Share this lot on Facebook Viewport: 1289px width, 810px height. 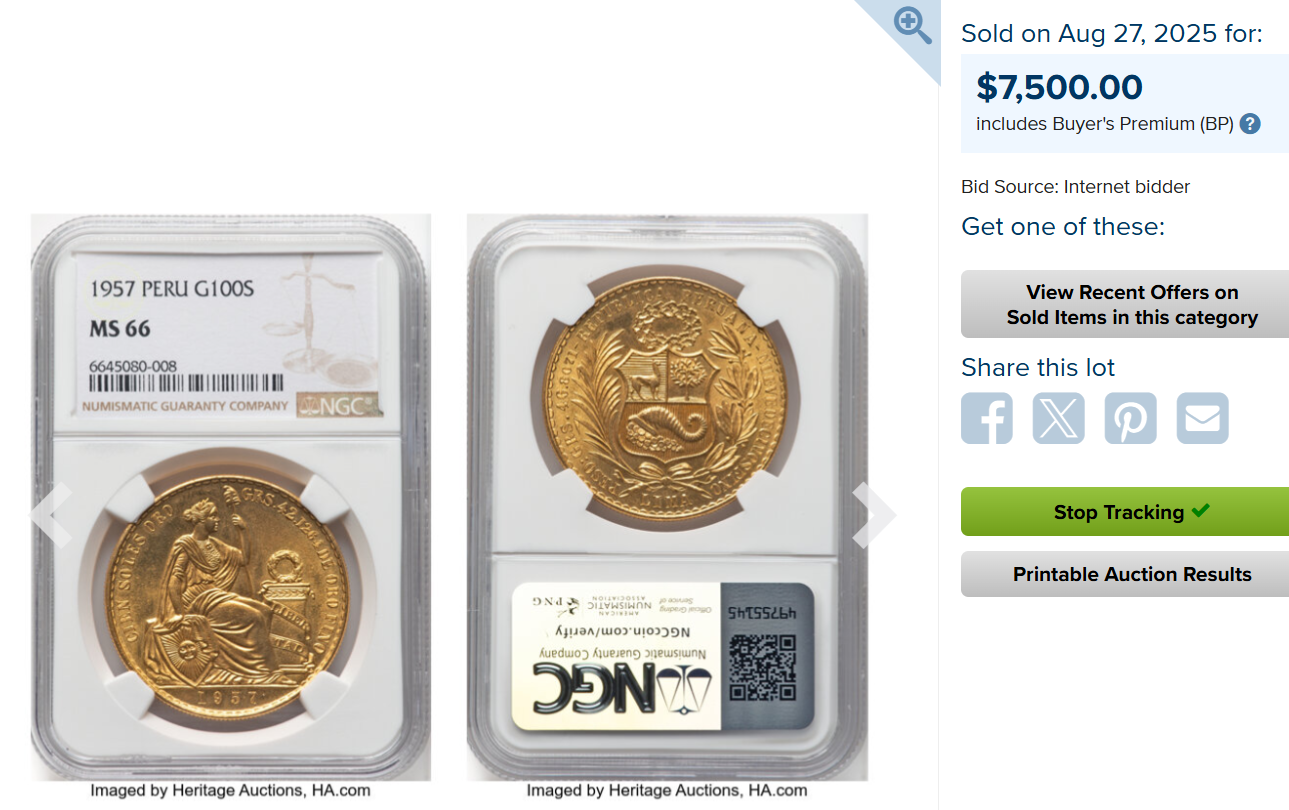(987, 418)
